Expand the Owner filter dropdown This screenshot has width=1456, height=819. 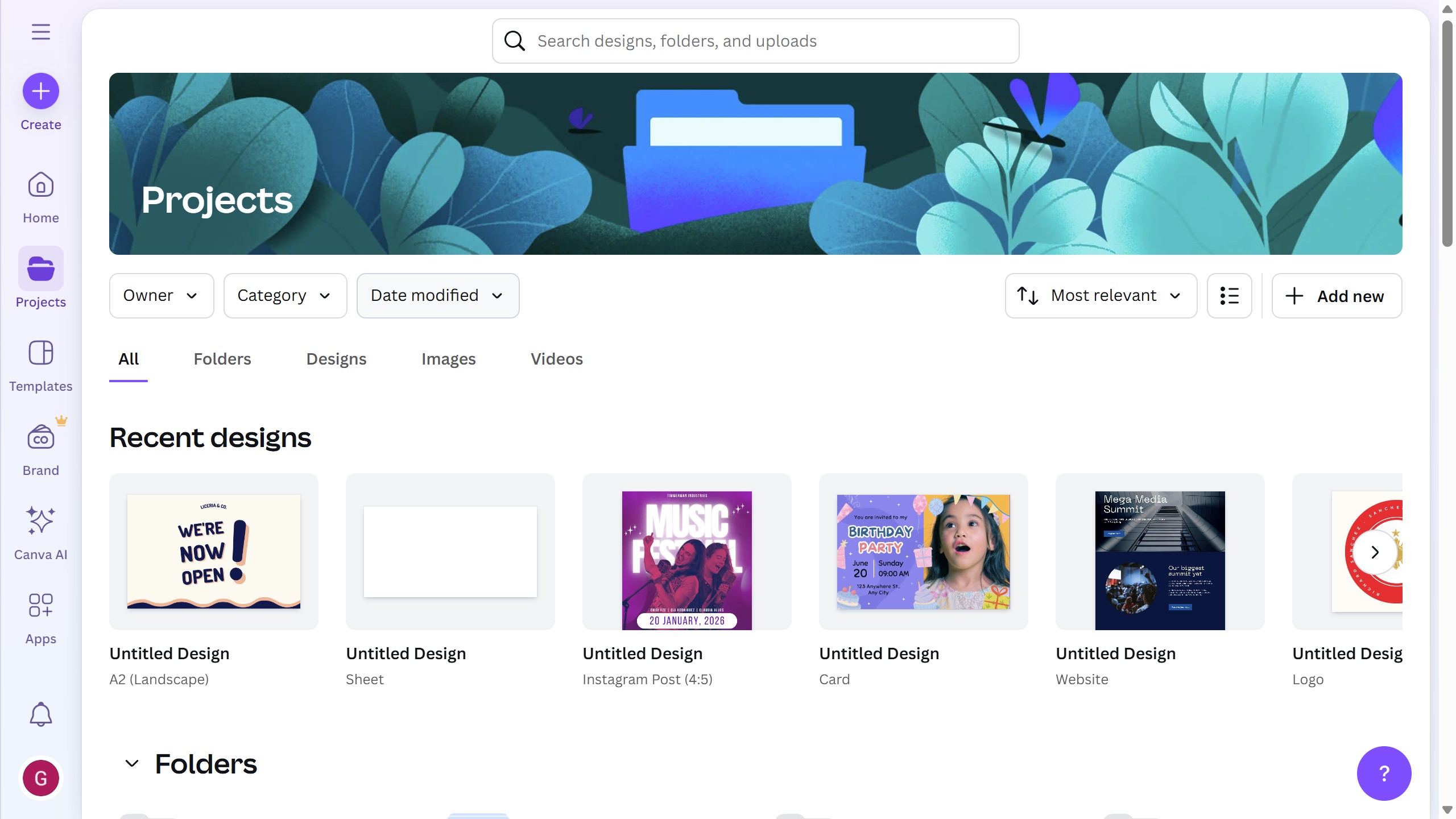click(x=161, y=296)
